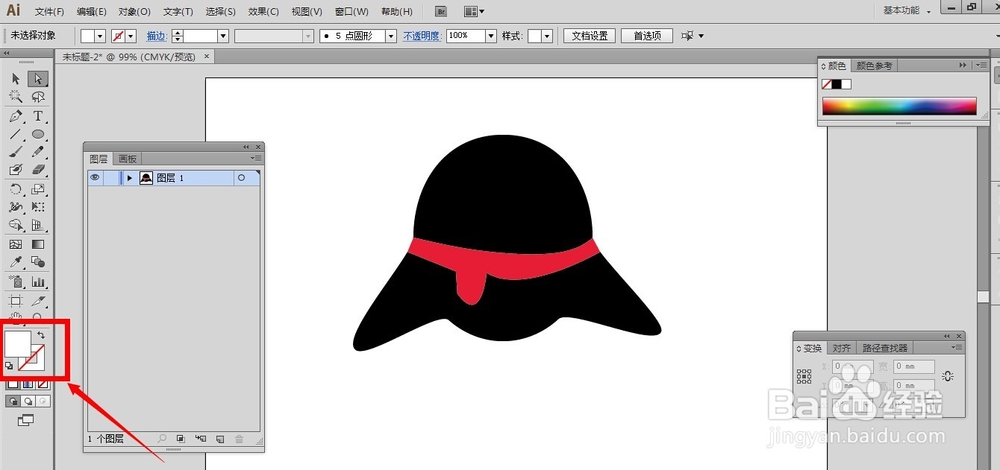Enable Draw Behind mode
This screenshot has width=1000, height=470.
[x=27, y=401]
